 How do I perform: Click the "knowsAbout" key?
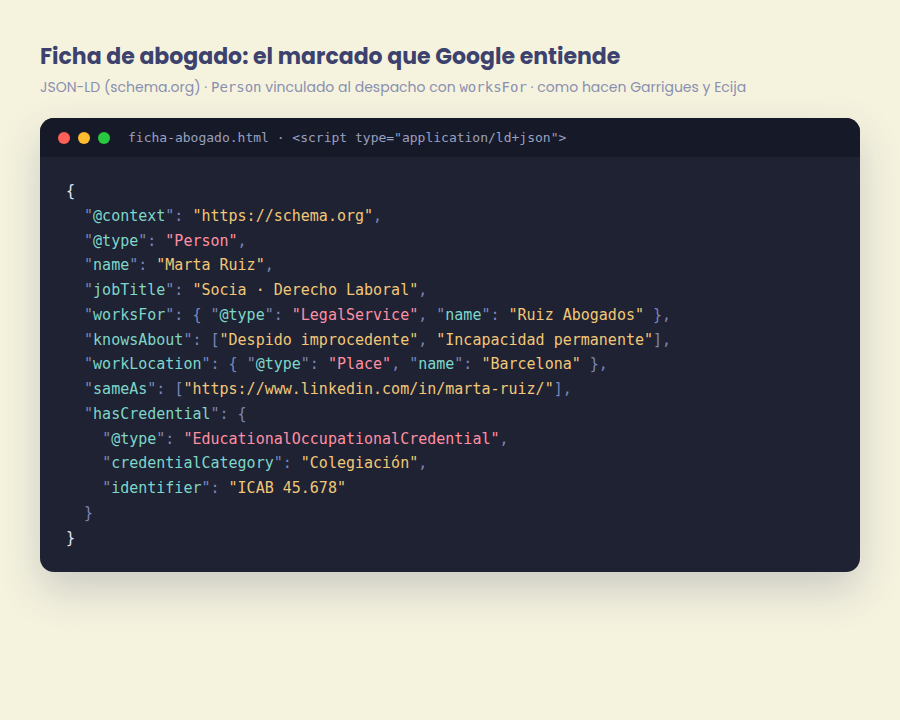tap(138, 339)
